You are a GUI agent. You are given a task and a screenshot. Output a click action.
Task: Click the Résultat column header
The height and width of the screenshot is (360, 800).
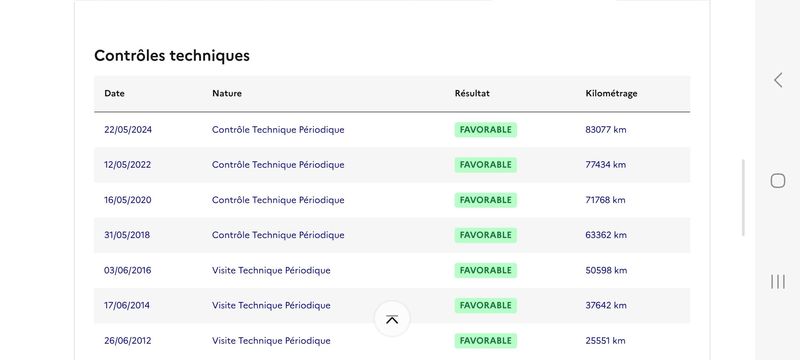click(x=472, y=93)
